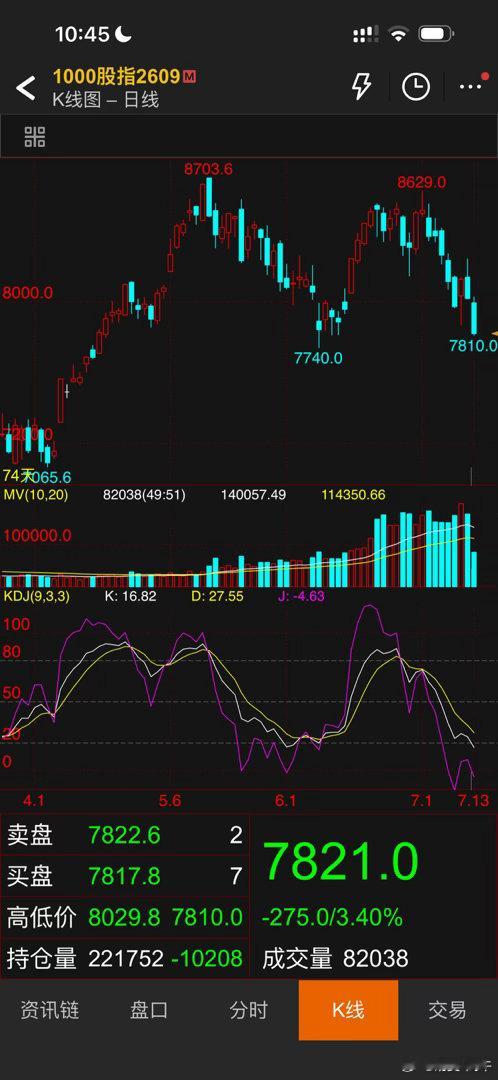Switch to the 资讯链 tab
Viewport: 498px width, 1080px height.
50,1010
